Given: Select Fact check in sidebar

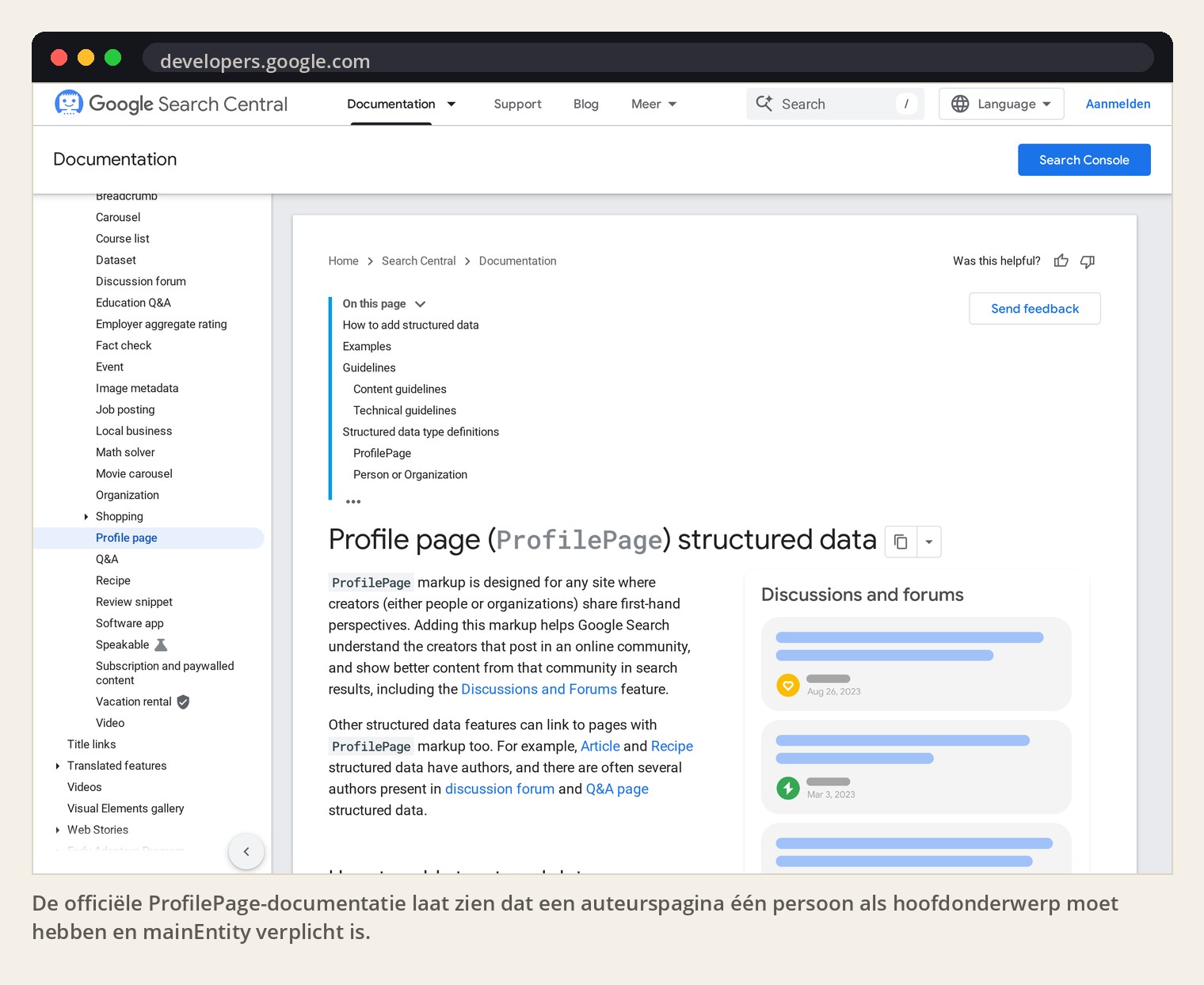Looking at the screenshot, I should (124, 345).
